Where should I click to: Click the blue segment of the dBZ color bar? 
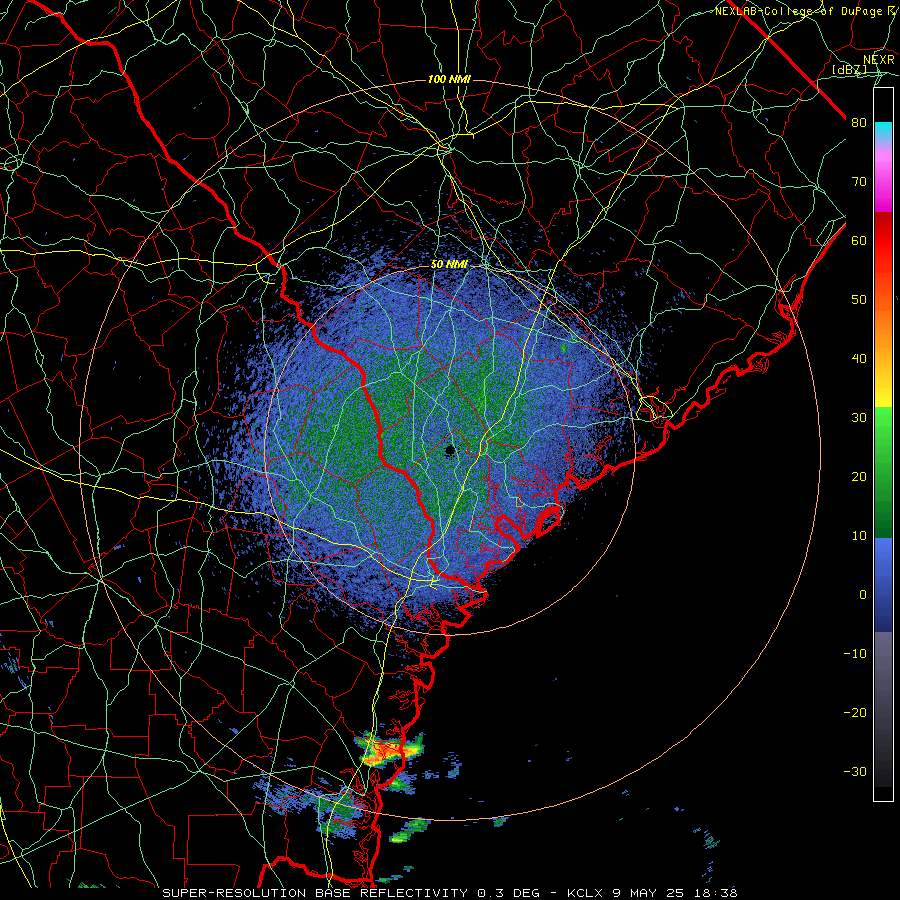pyautogui.click(x=883, y=585)
